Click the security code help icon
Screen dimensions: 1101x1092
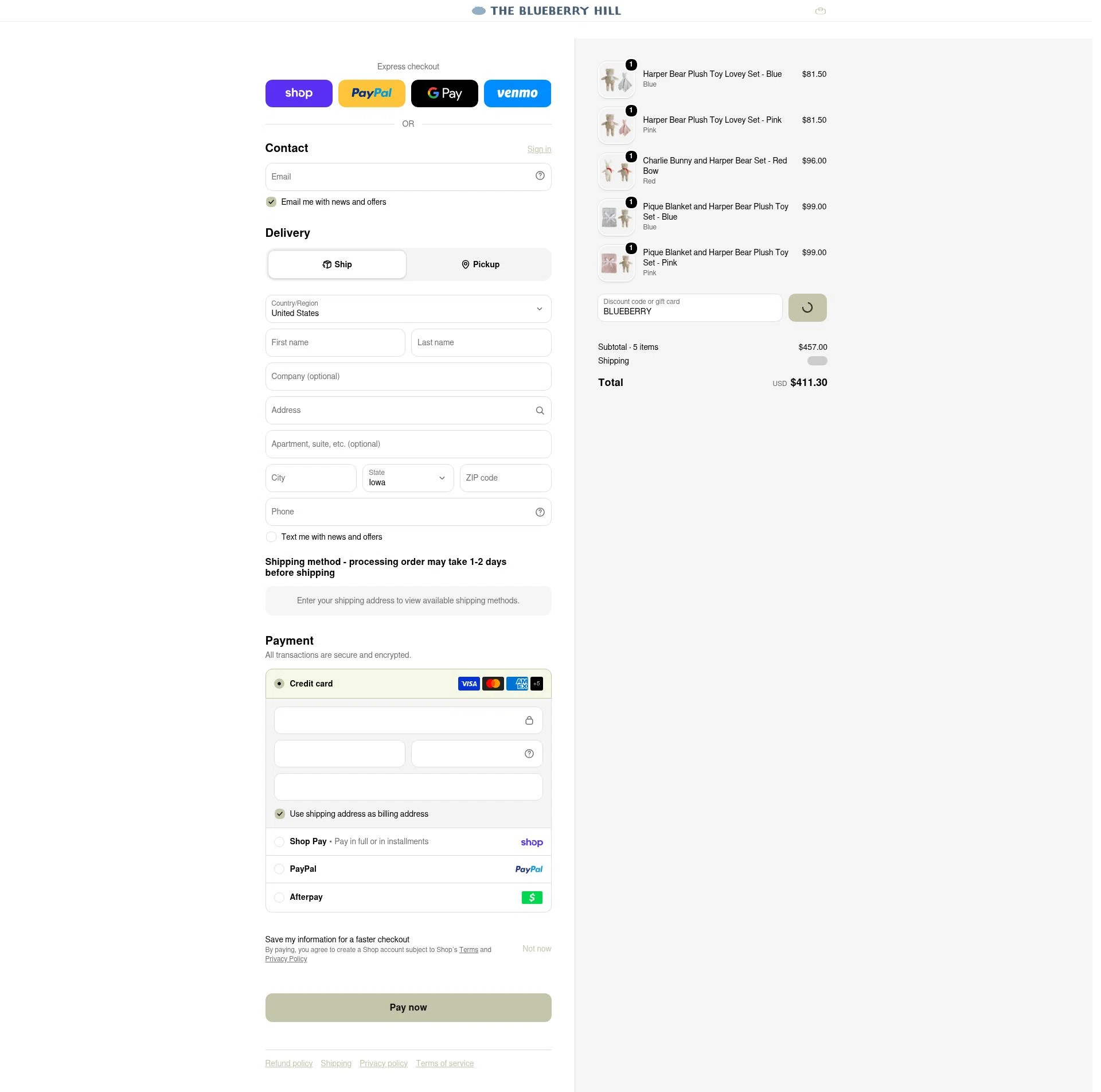tap(529, 754)
